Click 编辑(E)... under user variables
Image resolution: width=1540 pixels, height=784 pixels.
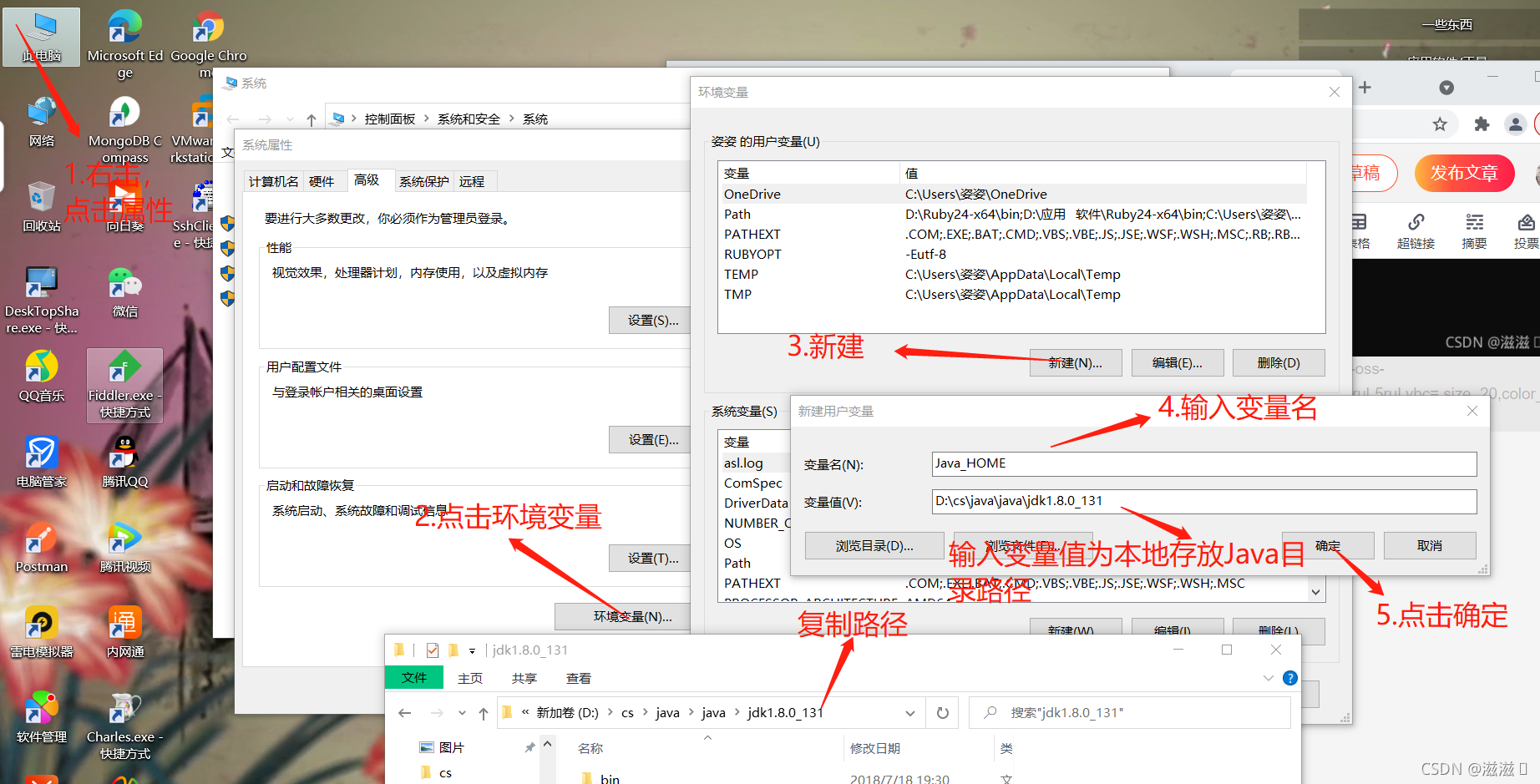[x=1178, y=363]
